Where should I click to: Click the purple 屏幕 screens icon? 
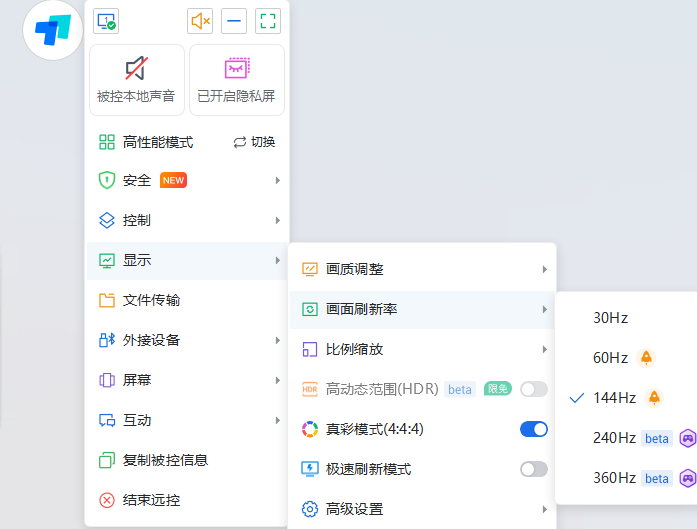107,381
